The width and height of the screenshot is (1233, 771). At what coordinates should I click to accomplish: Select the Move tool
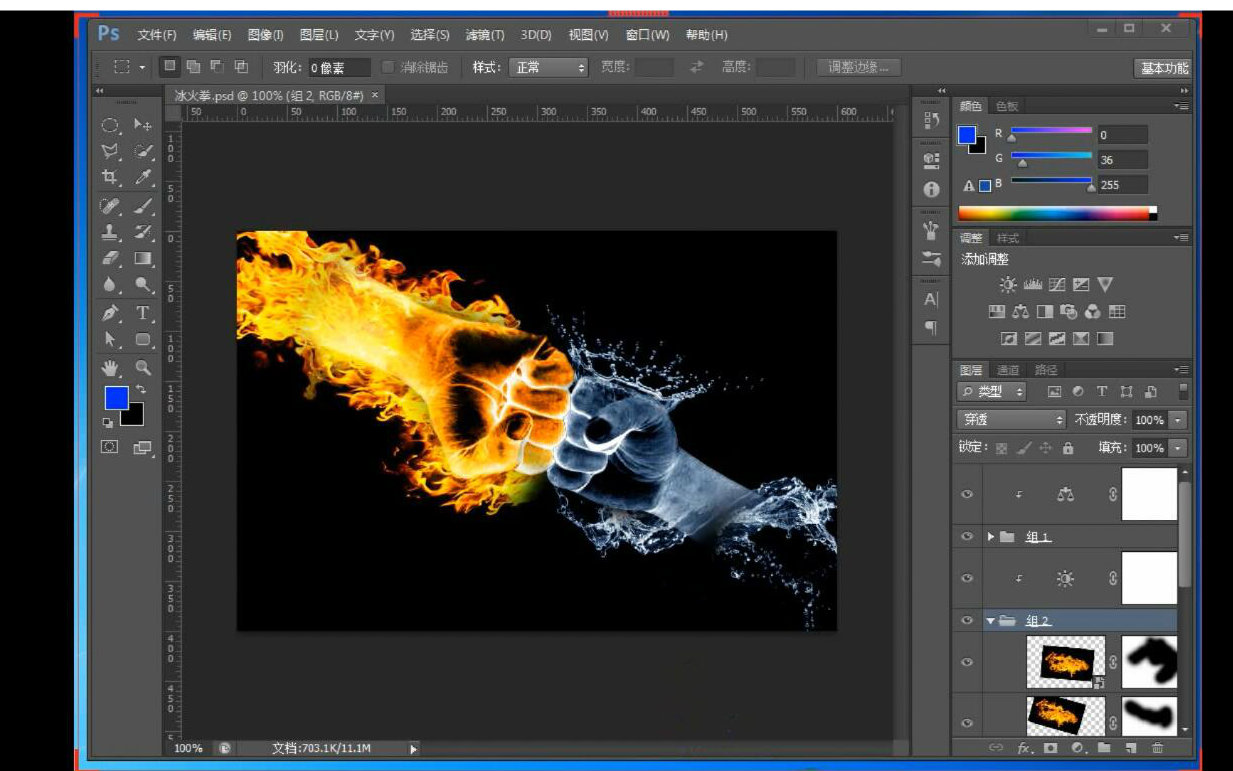[x=143, y=125]
